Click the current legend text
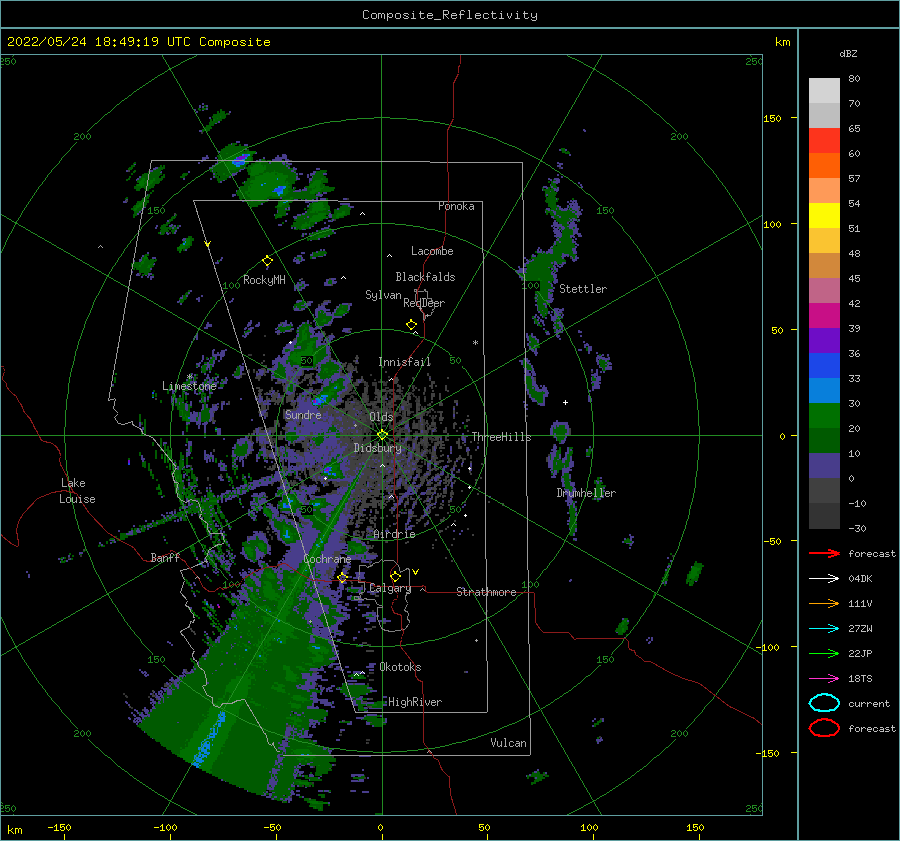Screen dimensions: 900x841 [x=869, y=703]
